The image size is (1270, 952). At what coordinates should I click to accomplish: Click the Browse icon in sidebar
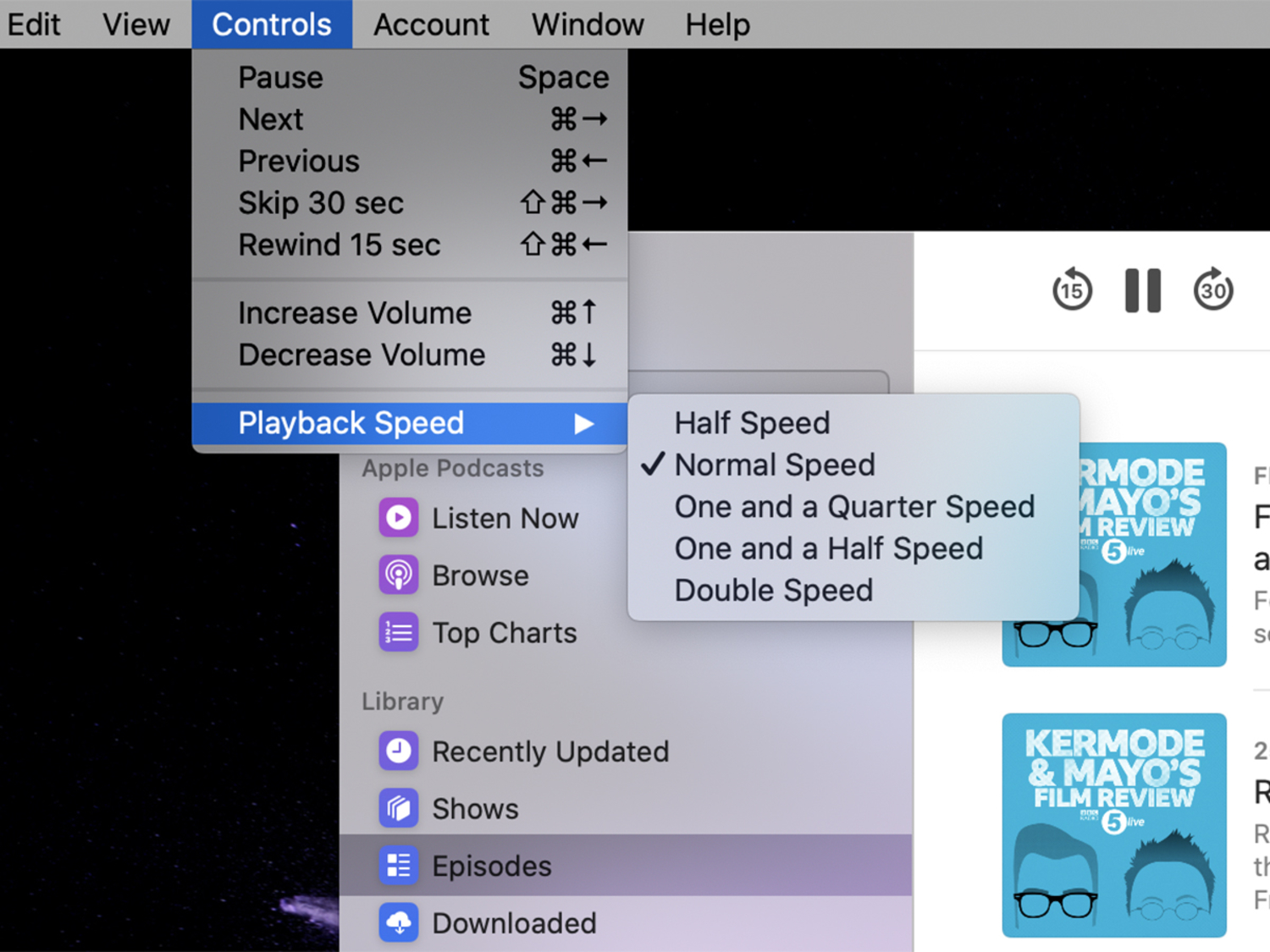pyautogui.click(x=398, y=575)
